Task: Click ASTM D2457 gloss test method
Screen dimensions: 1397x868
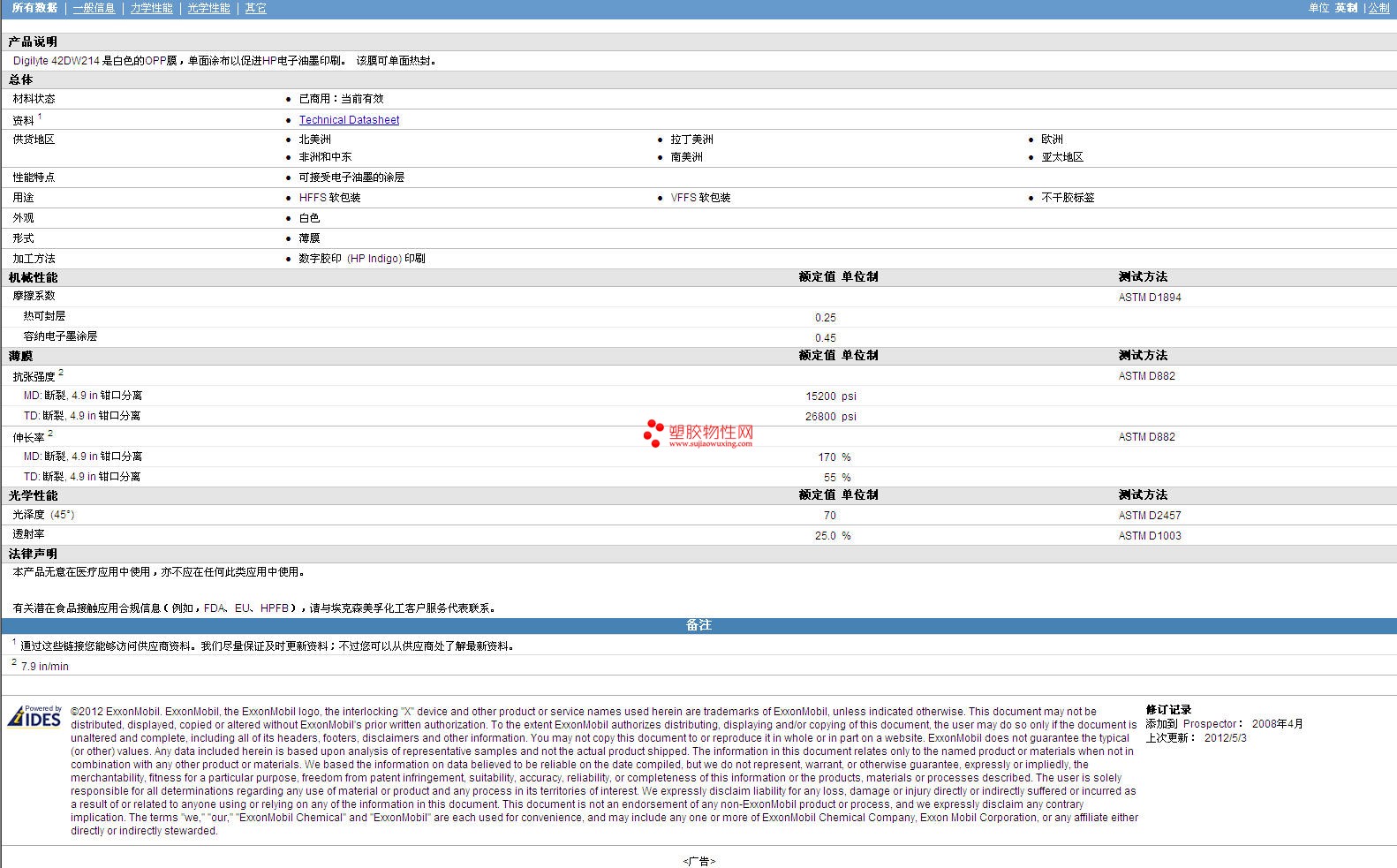Action: pos(1149,516)
